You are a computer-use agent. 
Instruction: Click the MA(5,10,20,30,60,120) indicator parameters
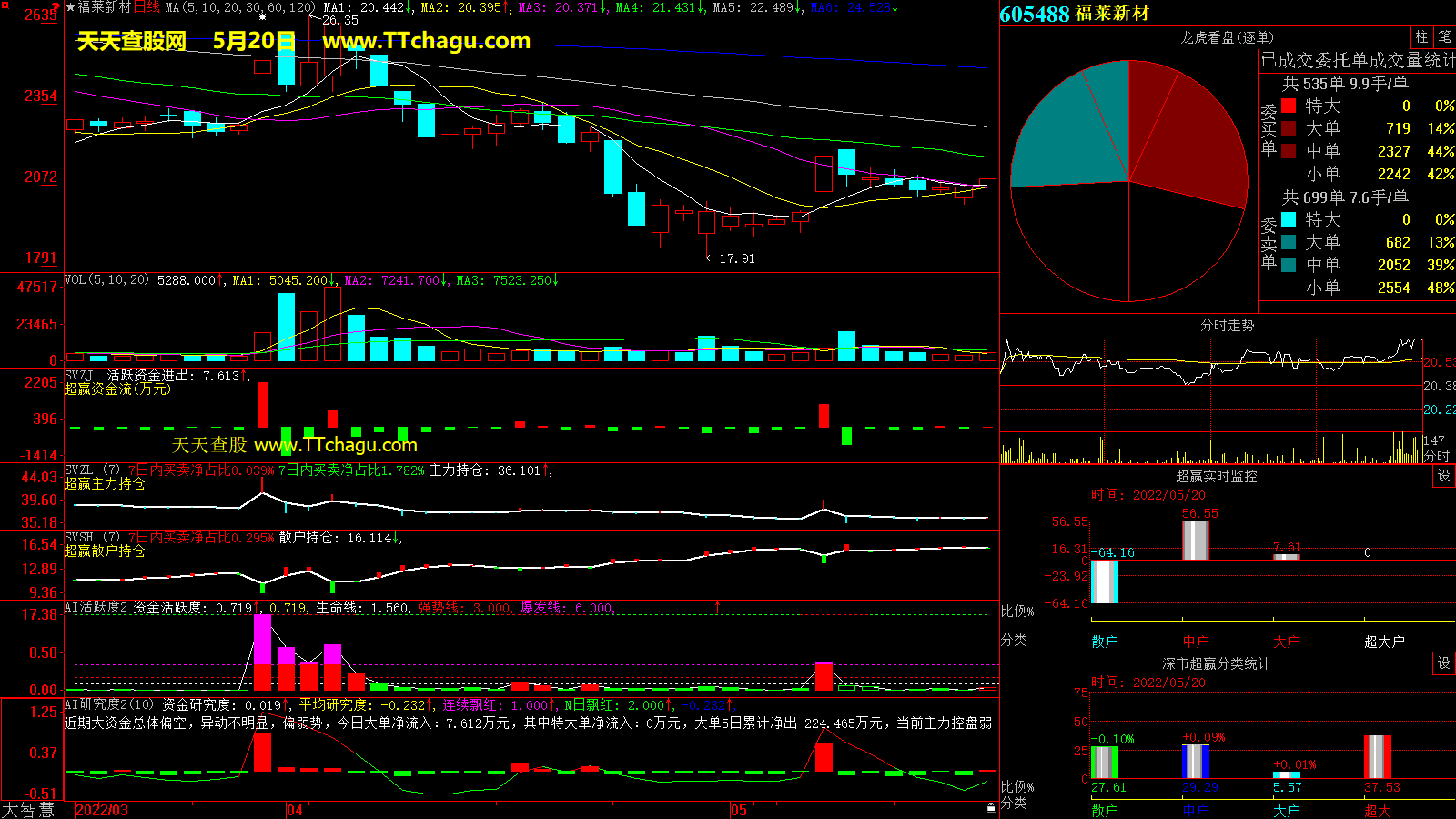pos(240,7)
